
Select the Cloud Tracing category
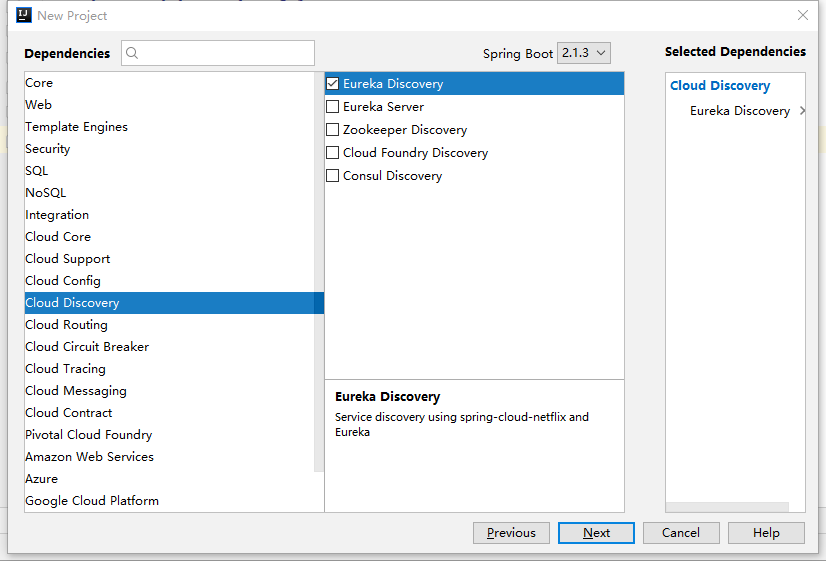tap(169, 369)
